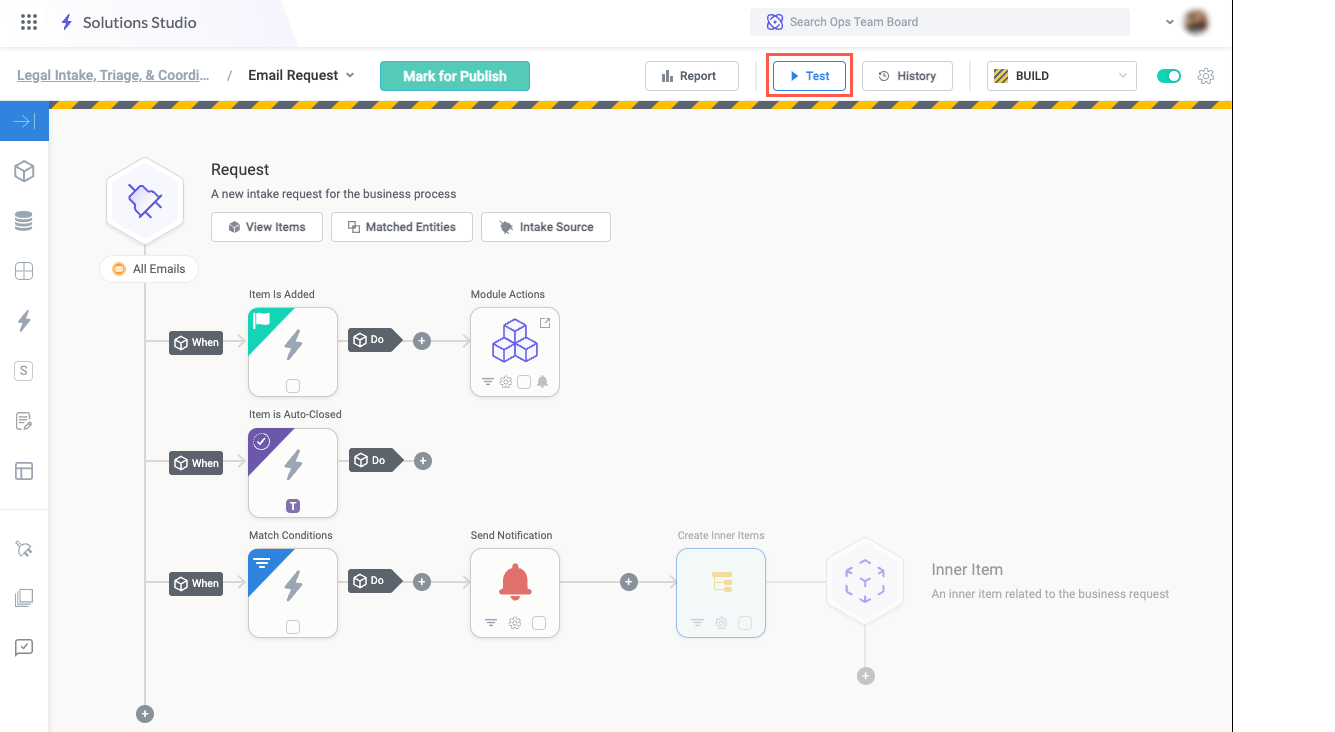Image resolution: width=1335 pixels, height=732 pixels.
Task: Open the Legal Intake, Triage & Coordination breadcrumb
Action: pyautogui.click(x=113, y=75)
